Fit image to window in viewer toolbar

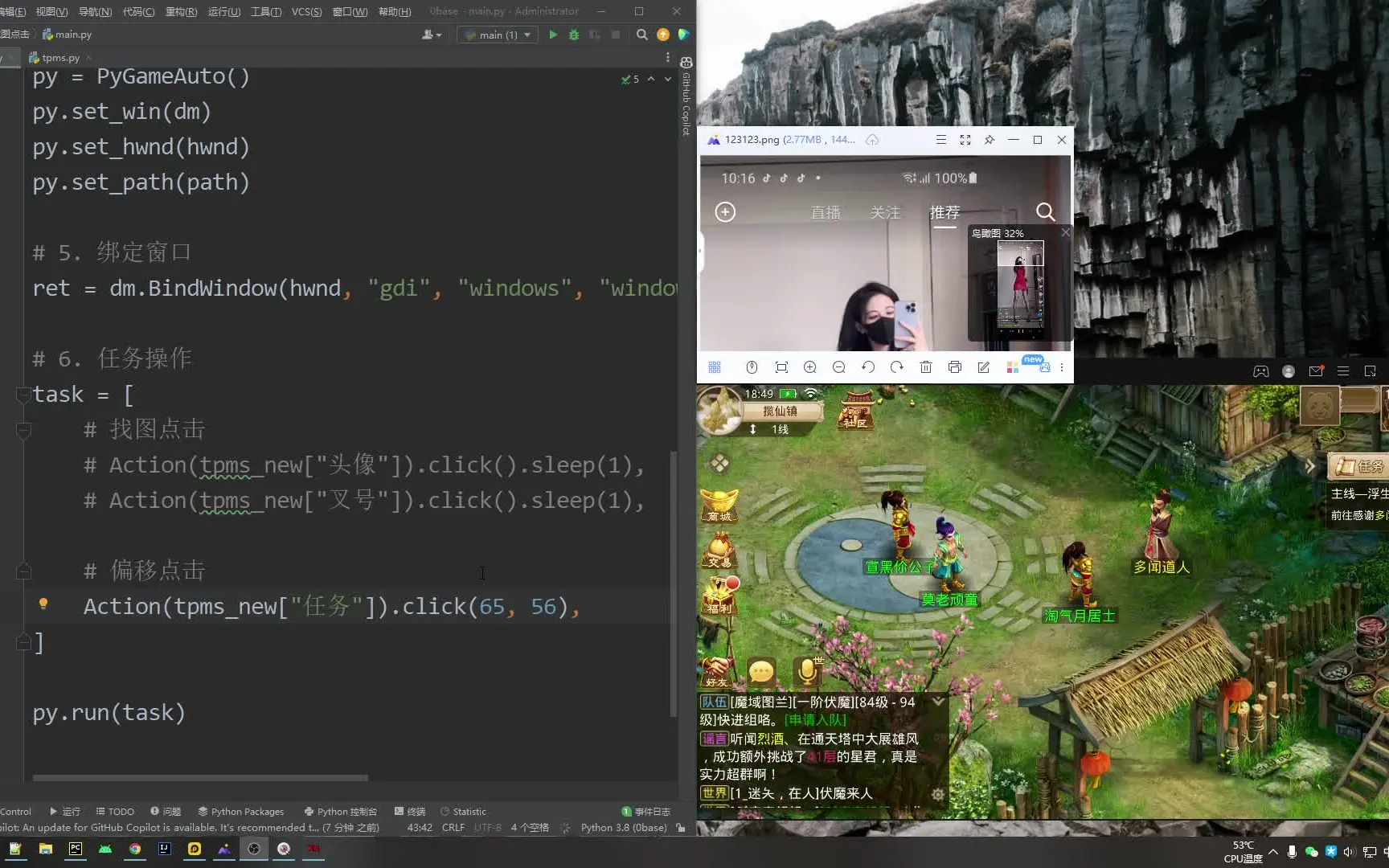point(781,367)
